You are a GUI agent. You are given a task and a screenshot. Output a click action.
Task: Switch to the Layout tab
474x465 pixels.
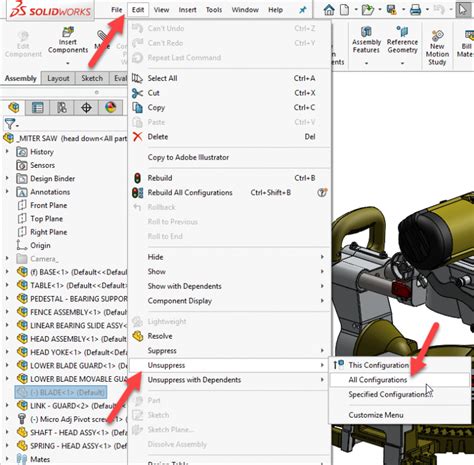tap(58, 78)
